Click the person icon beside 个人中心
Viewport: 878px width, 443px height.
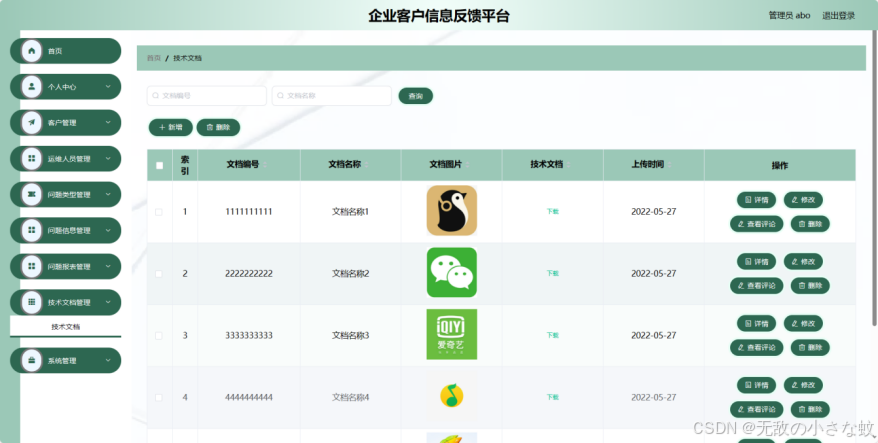click(31, 87)
